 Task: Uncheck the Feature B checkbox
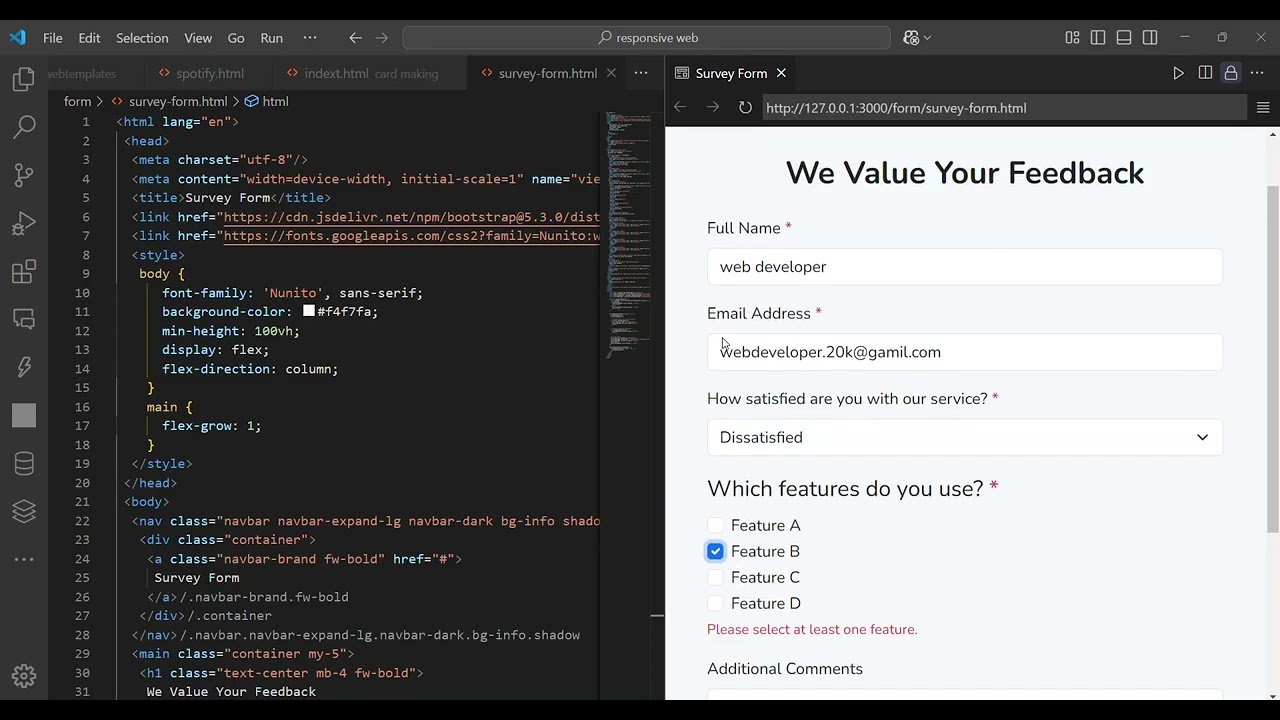click(x=715, y=551)
